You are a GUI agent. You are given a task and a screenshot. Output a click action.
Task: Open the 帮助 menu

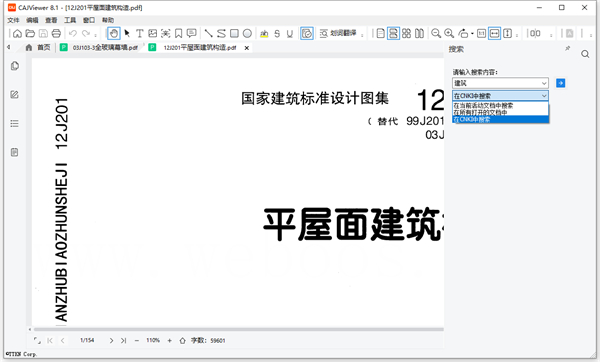click(x=108, y=20)
